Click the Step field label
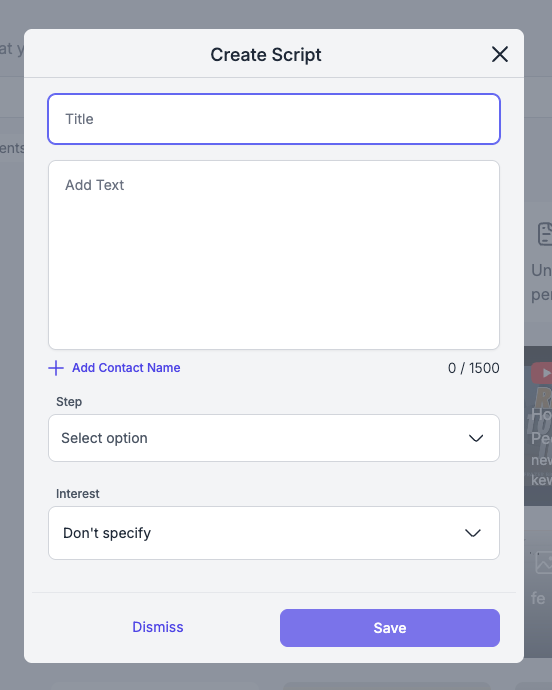This screenshot has width=552, height=690. click(x=69, y=402)
